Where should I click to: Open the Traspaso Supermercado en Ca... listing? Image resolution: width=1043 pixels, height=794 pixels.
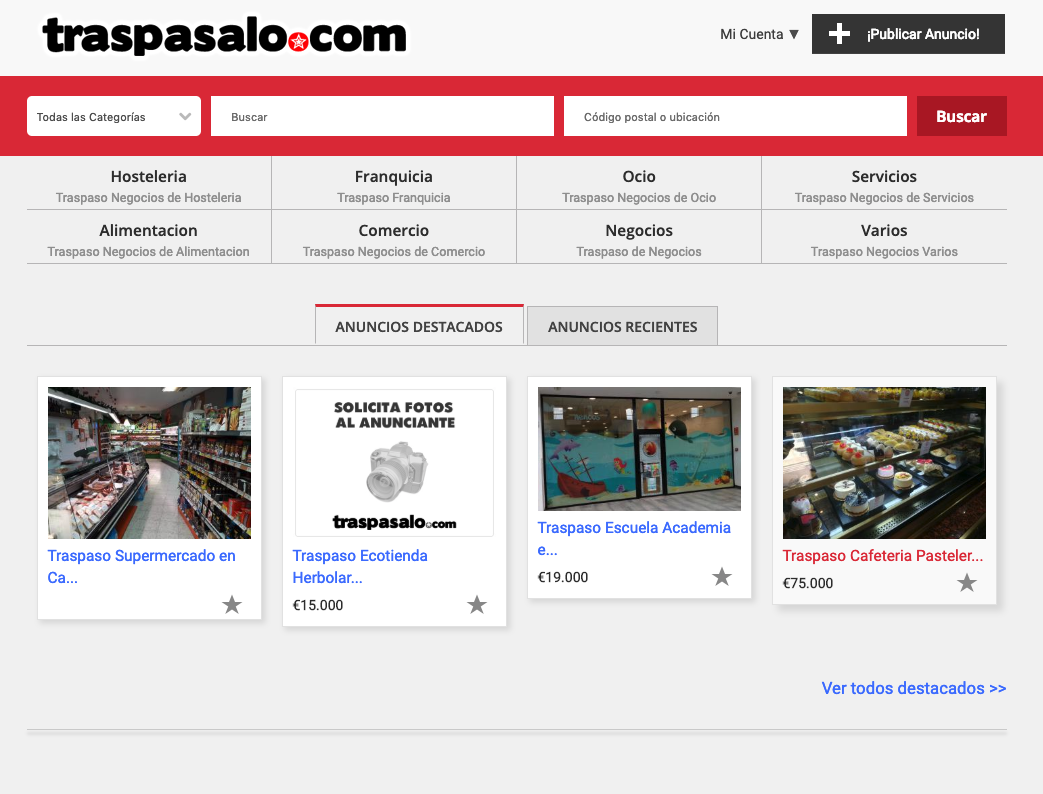[141, 567]
